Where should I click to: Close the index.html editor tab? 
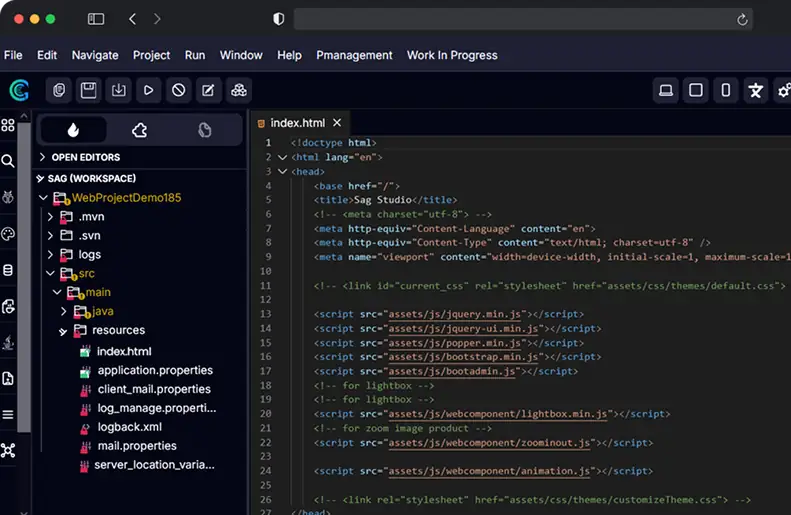click(x=337, y=123)
